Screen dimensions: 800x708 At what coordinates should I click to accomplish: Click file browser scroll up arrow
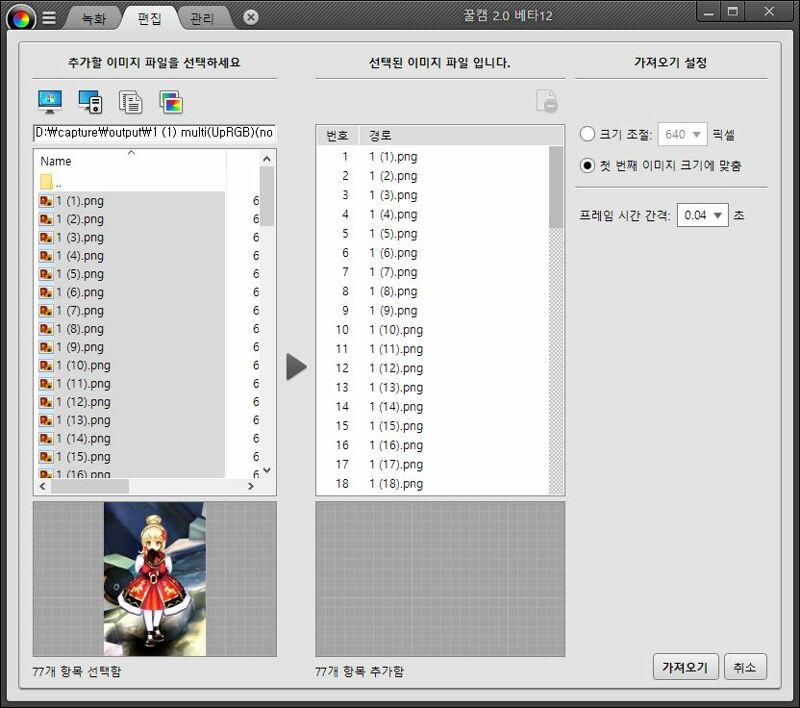pyautogui.click(x=267, y=159)
